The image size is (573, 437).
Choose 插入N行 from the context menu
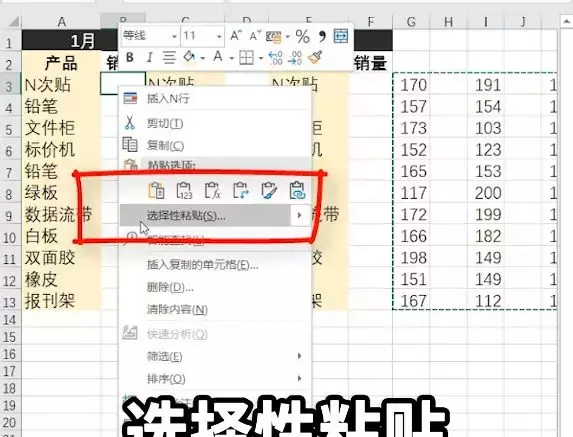coord(216,98)
